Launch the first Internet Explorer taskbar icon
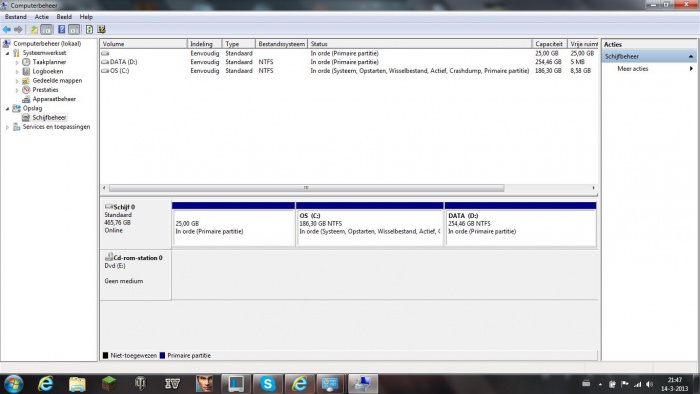This screenshot has height=394, width=700. pos(46,384)
